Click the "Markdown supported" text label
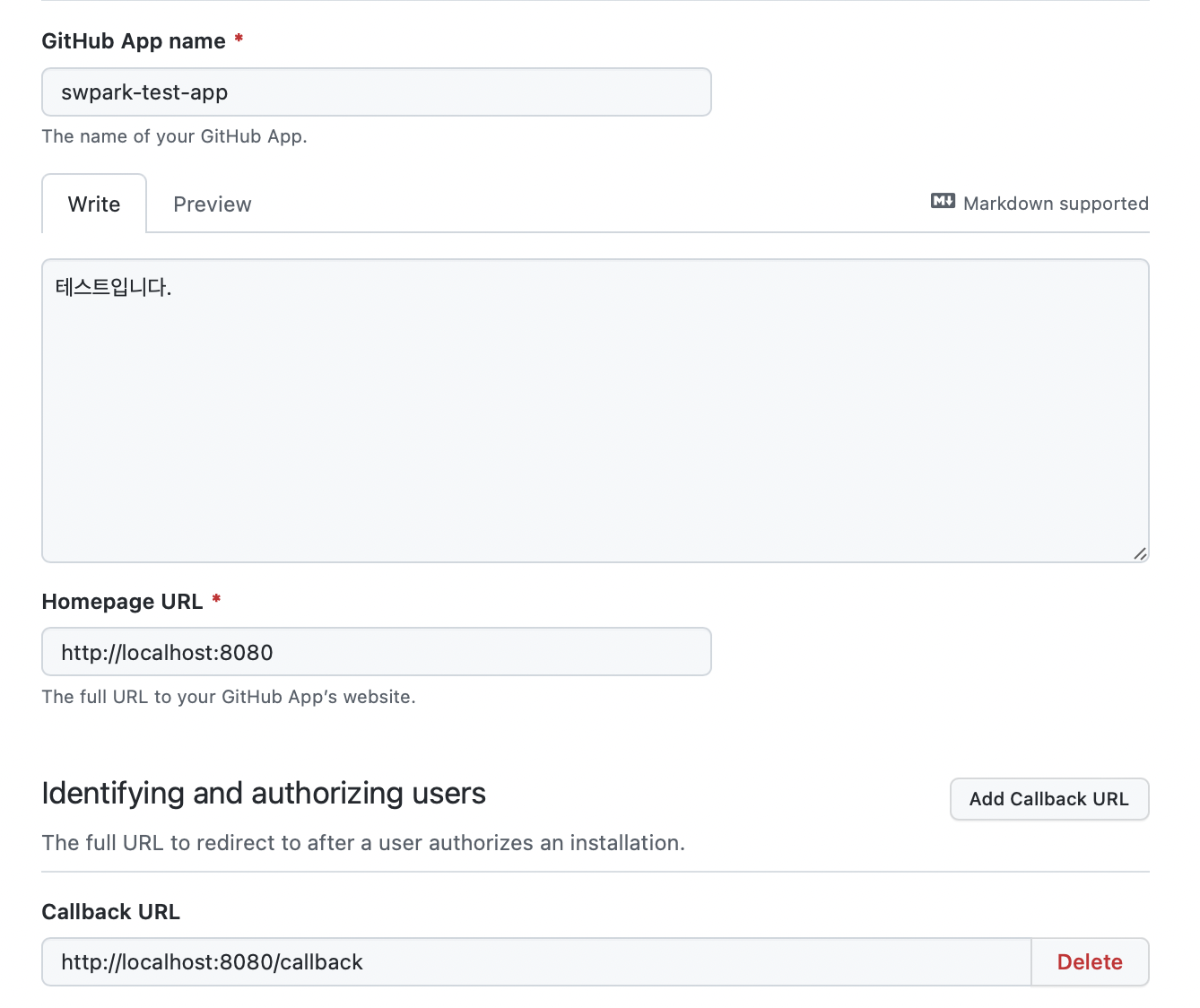This screenshot has width=1200, height=1008. coord(1055,204)
